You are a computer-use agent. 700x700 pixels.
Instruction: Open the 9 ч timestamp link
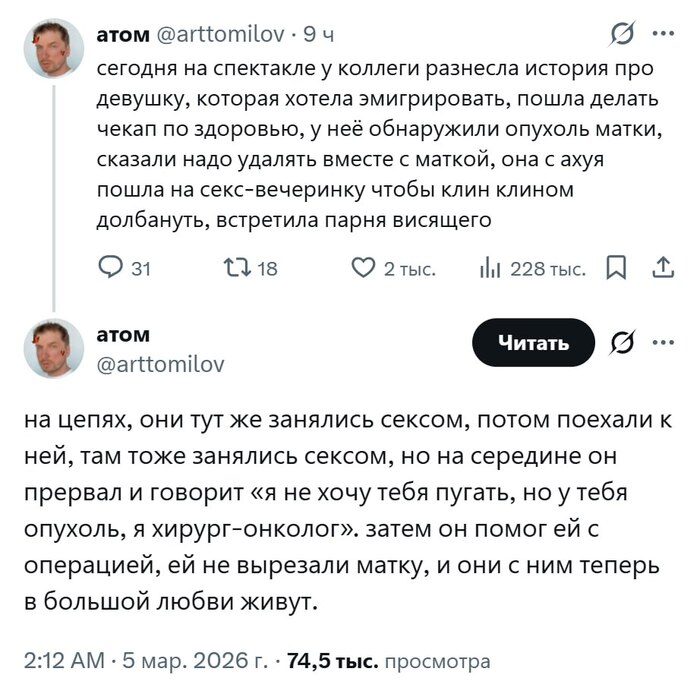point(318,35)
